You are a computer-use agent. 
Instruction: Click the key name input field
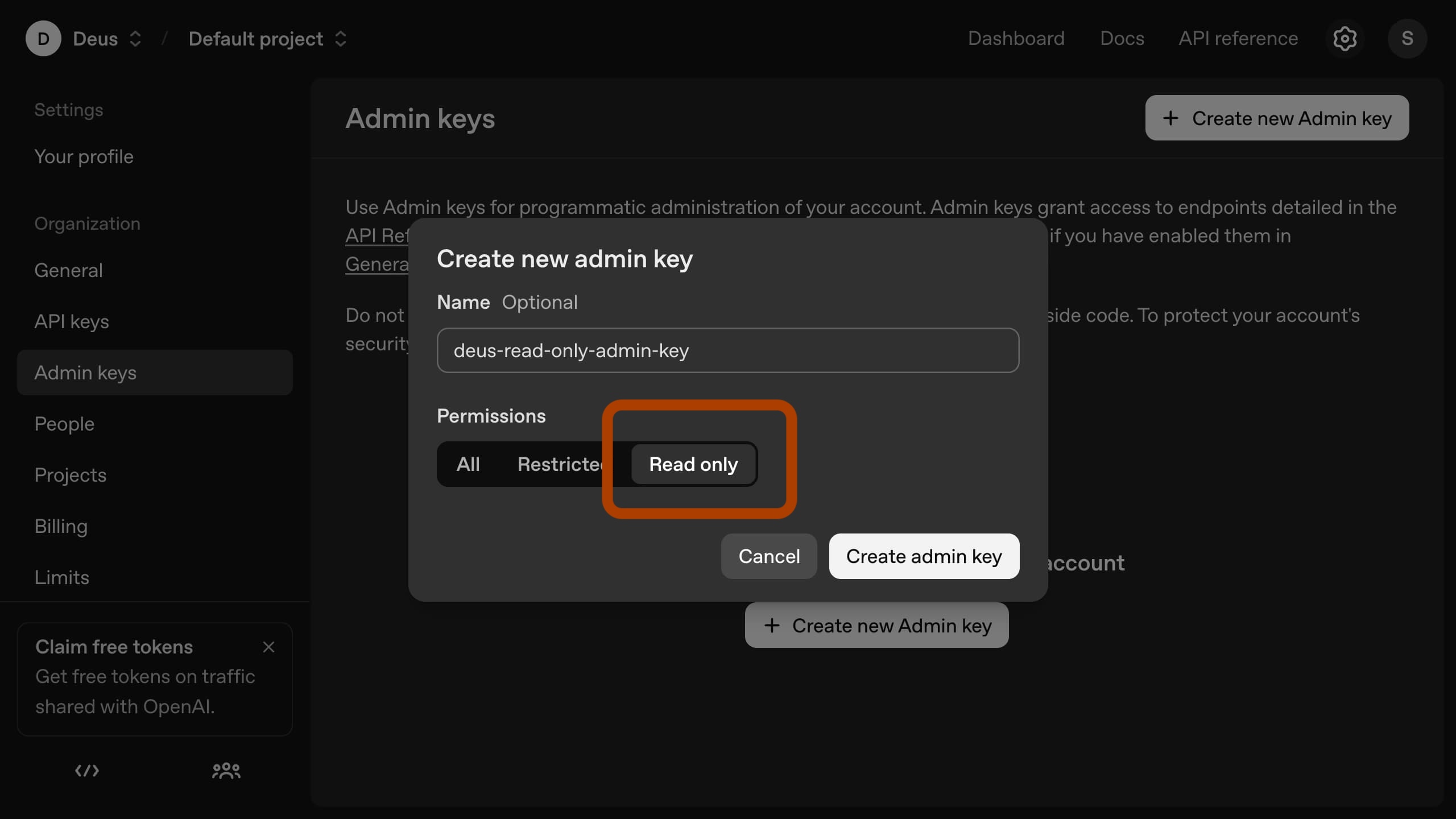727,350
